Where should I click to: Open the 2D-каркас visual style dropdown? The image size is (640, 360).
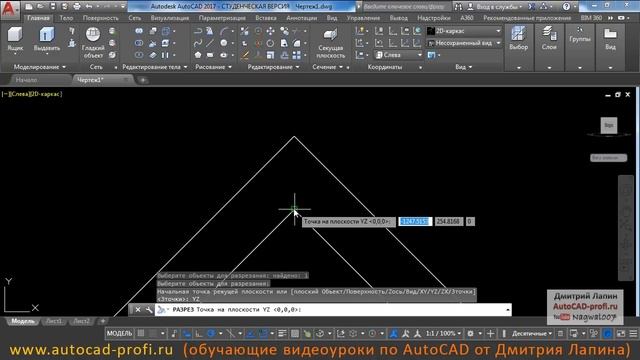[x=464, y=31]
